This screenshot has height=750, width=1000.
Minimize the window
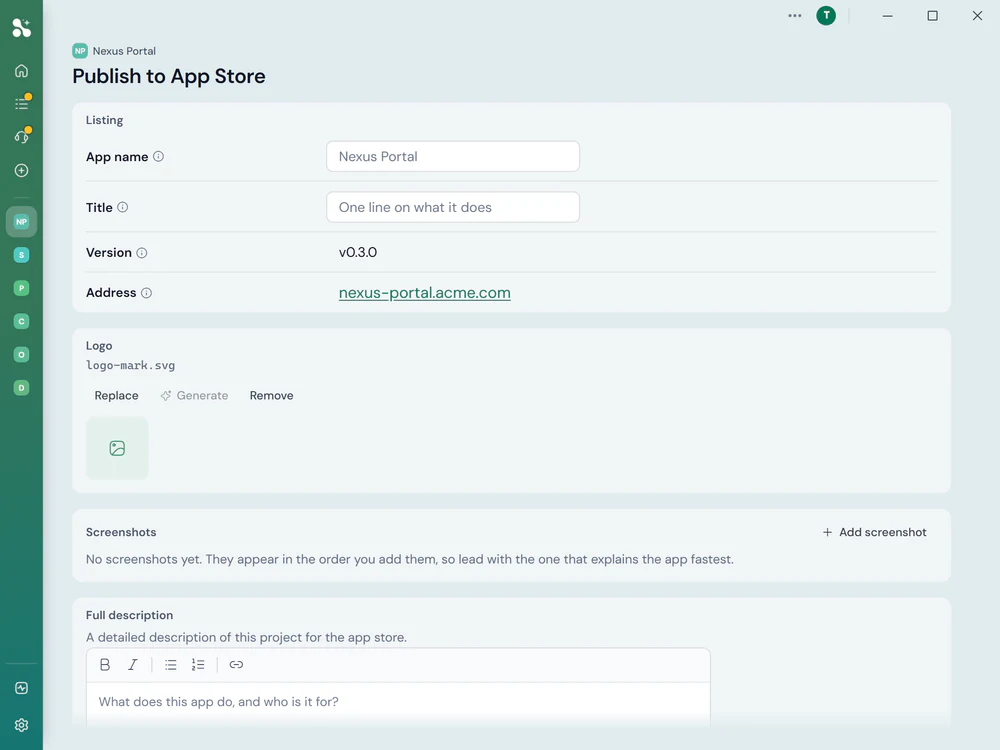coord(887,15)
